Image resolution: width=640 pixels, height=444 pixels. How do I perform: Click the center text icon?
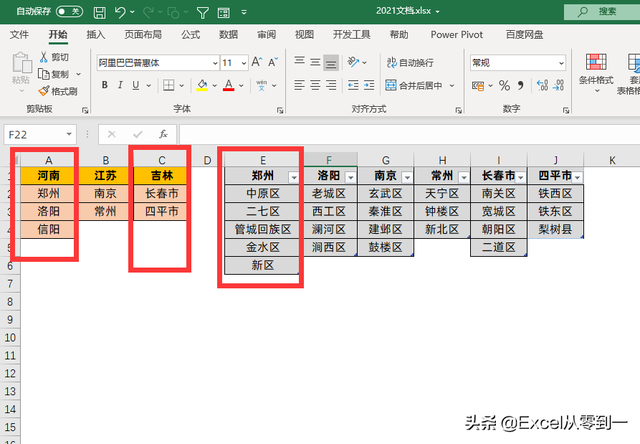pos(315,85)
